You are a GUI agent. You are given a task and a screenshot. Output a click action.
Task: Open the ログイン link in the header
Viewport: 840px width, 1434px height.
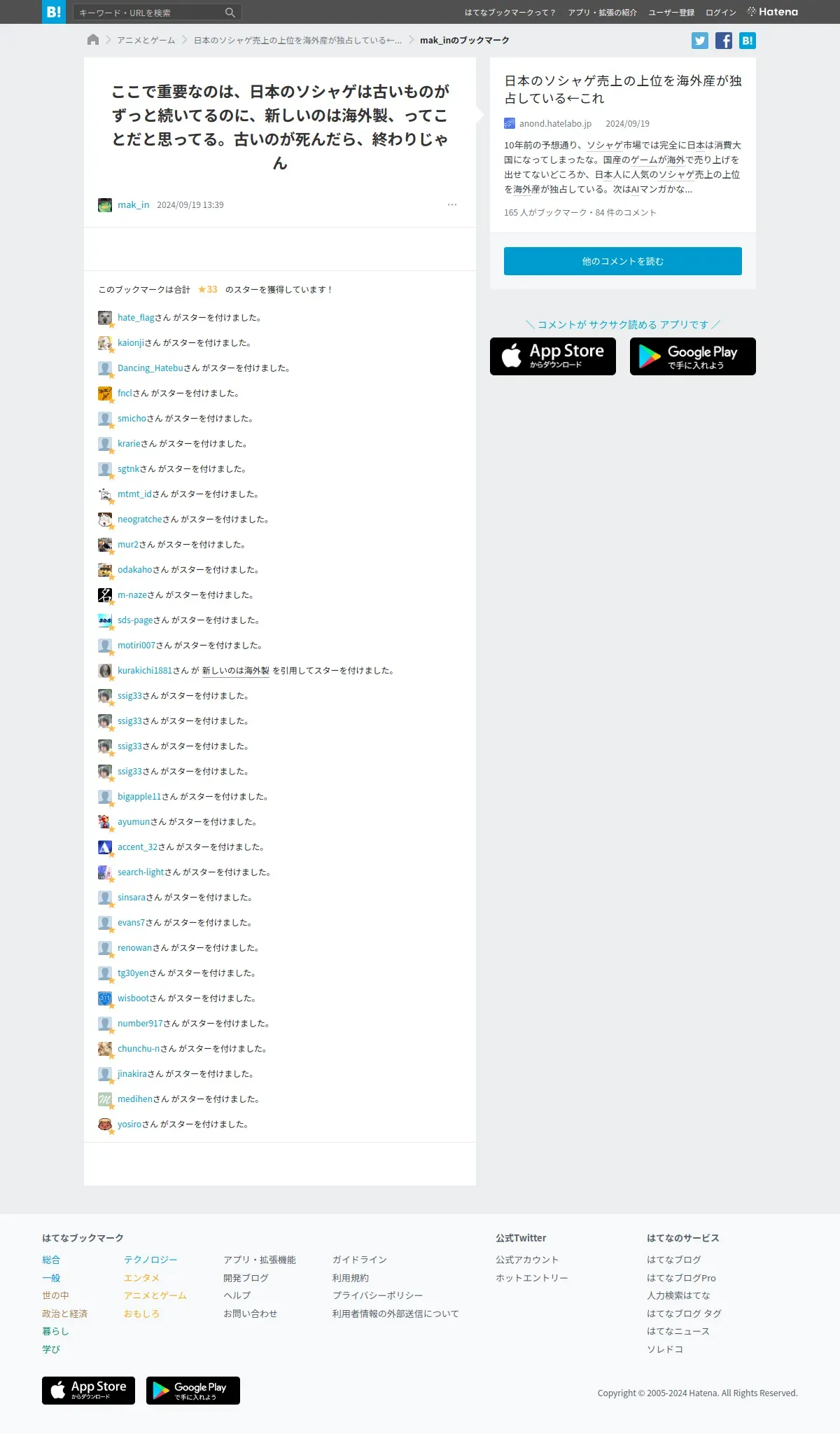721,13
